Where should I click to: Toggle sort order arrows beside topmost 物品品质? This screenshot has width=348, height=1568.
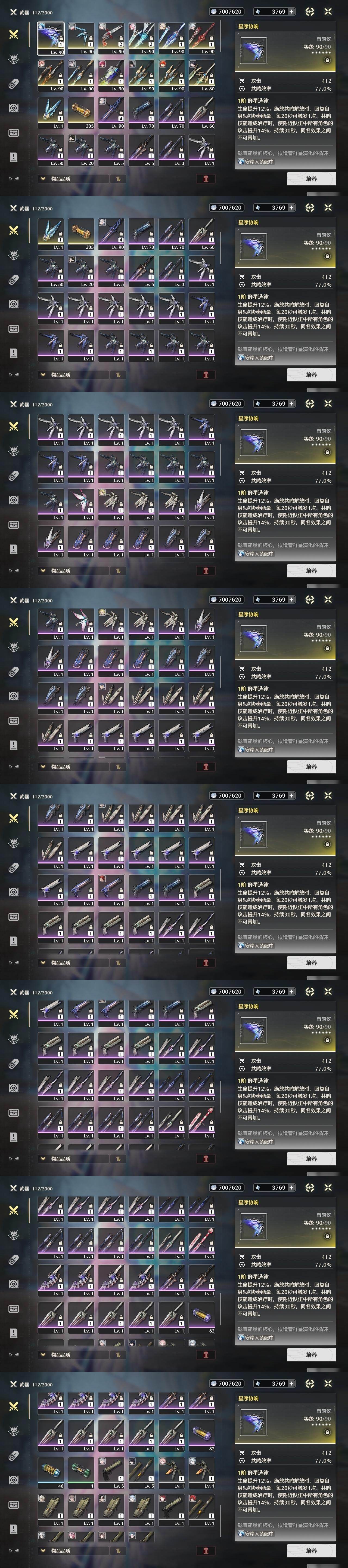click(x=117, y=179)
